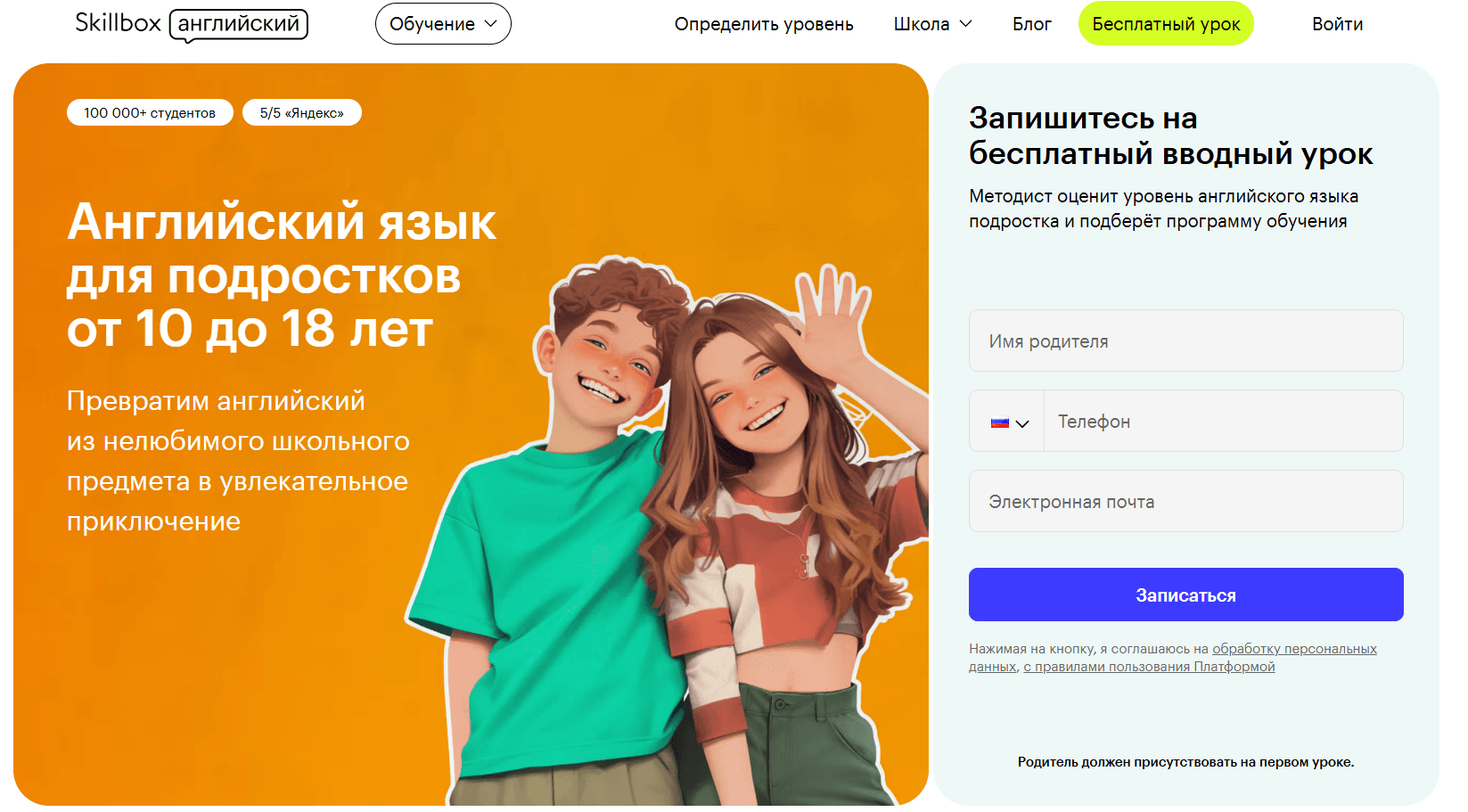Expand the country code chevron arrow

[1022, 423]
